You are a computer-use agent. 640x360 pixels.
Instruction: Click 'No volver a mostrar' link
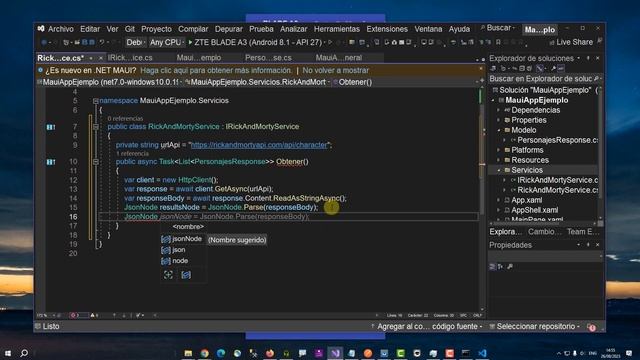tap(336, 71)
